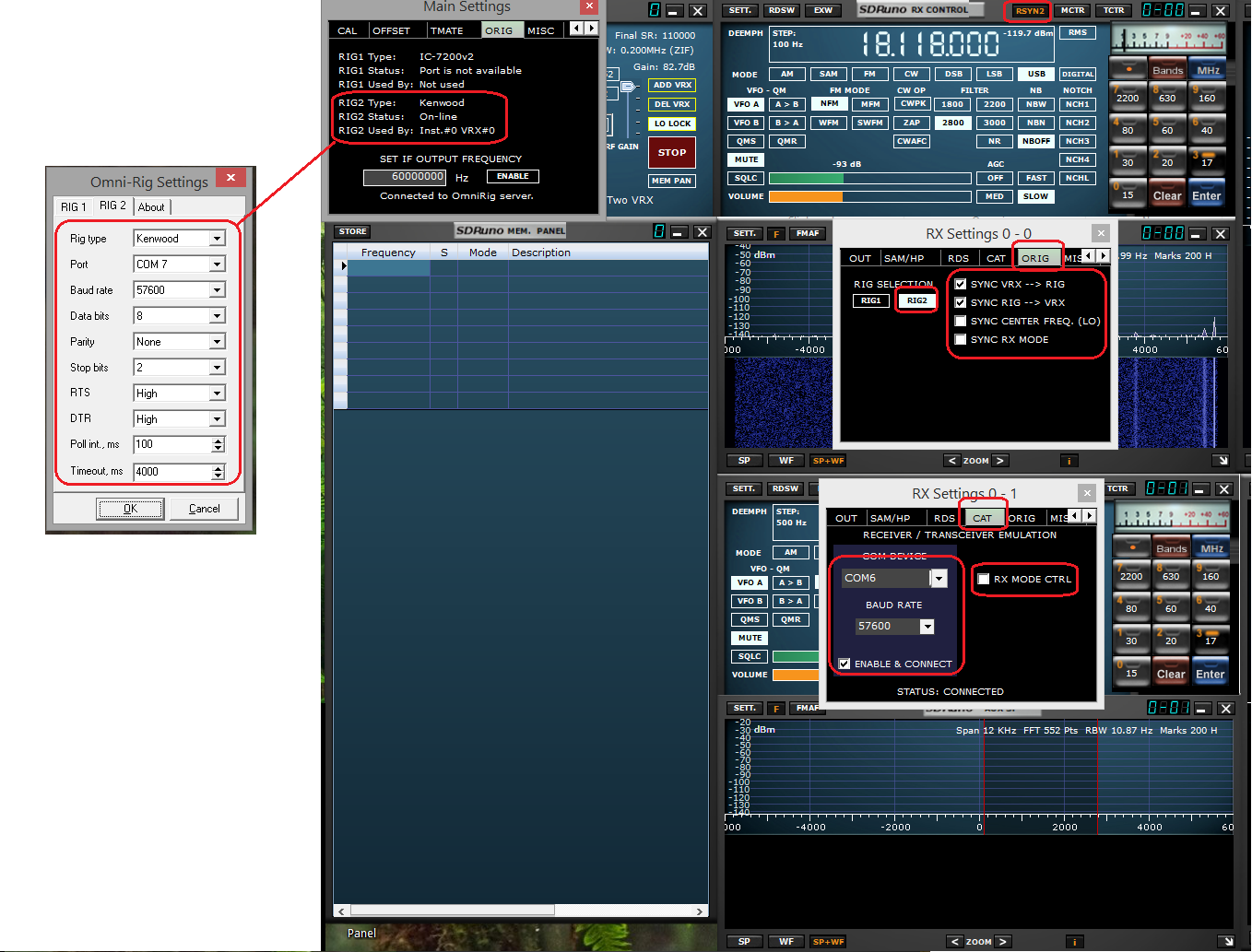Screen dimensions: 1252x952
Task: Select SP+WF view in upper spectrum panel
Action: (828, 461)
